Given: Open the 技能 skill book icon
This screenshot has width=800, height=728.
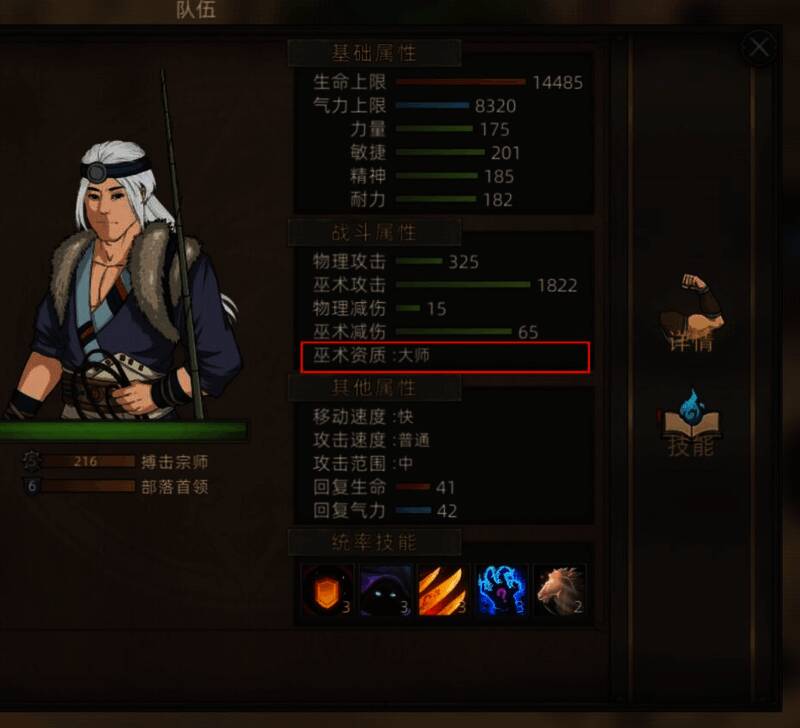Looking at the screenshot, I should point(691,422).
